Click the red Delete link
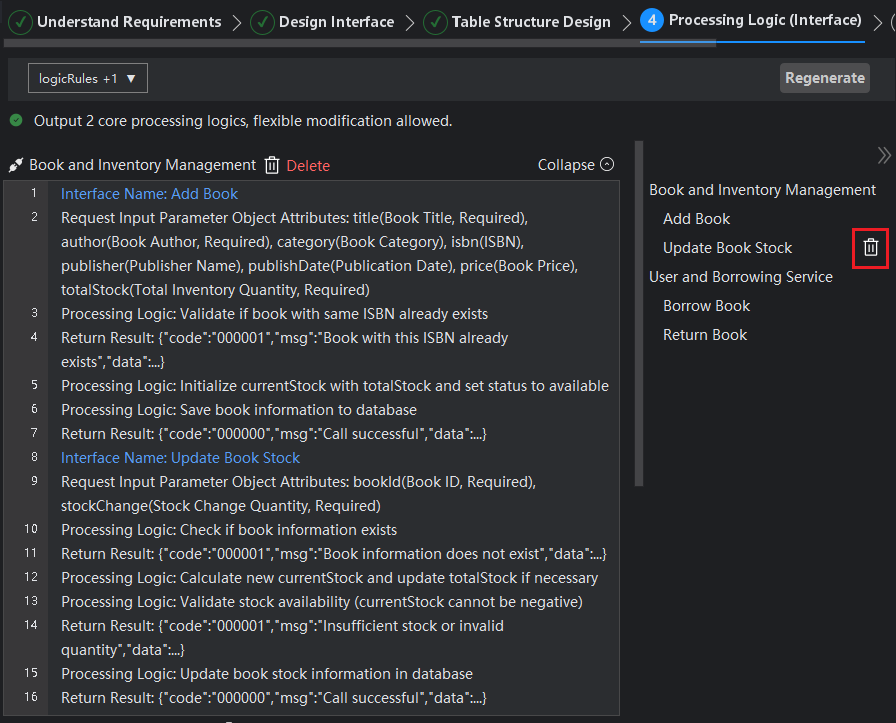The width and height of the screenshot is (896, 723). click(x=308, y=166)
